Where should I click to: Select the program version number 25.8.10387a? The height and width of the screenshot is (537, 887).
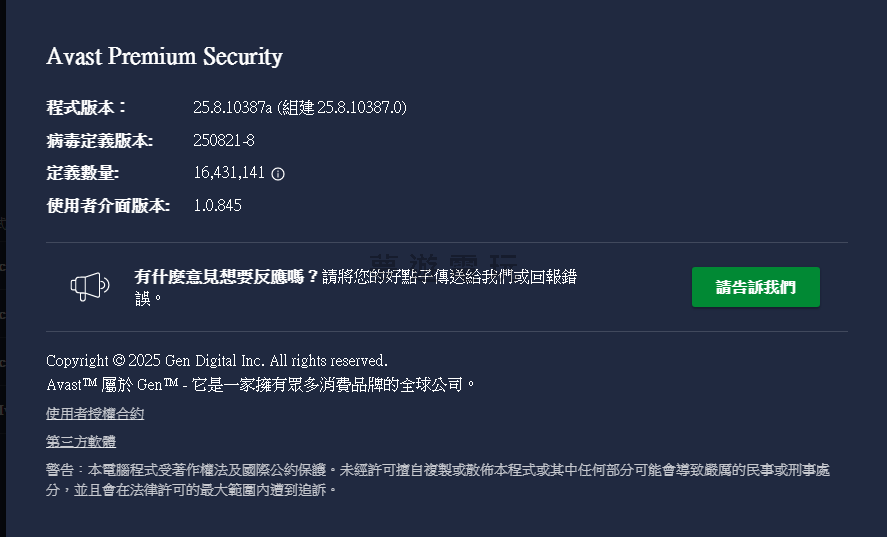(232, 108)
